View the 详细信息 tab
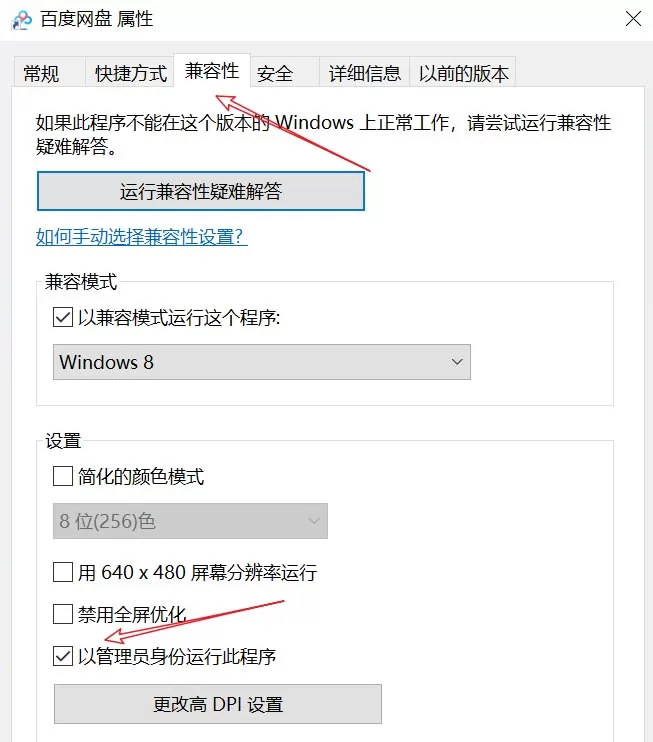The width and height of the screenshot is (653, 742). 364,72
